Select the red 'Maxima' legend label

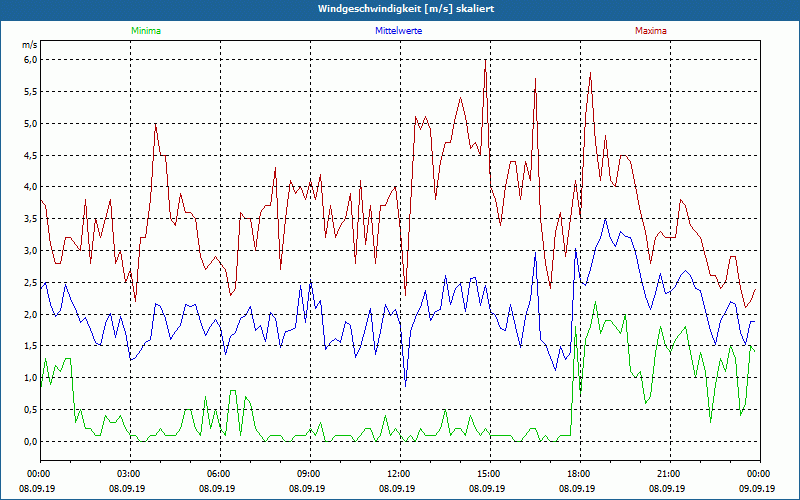[651, 31]
